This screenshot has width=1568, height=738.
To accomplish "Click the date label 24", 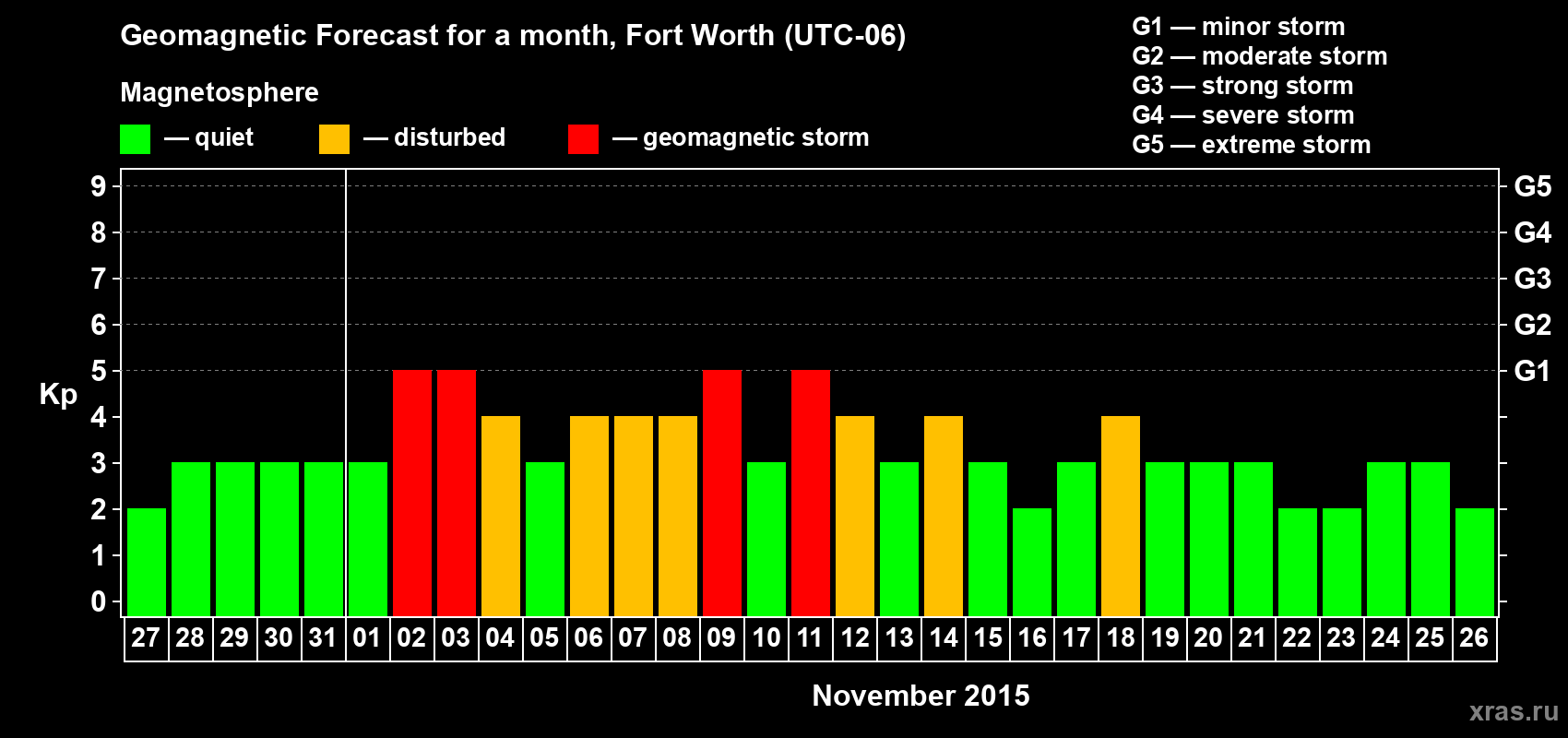I will coord(1385,638).
